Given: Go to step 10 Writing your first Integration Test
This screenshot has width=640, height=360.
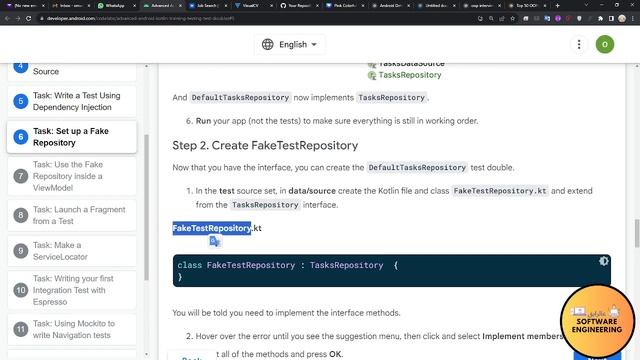Looking at the screenshot, I should tap(72, 290).
